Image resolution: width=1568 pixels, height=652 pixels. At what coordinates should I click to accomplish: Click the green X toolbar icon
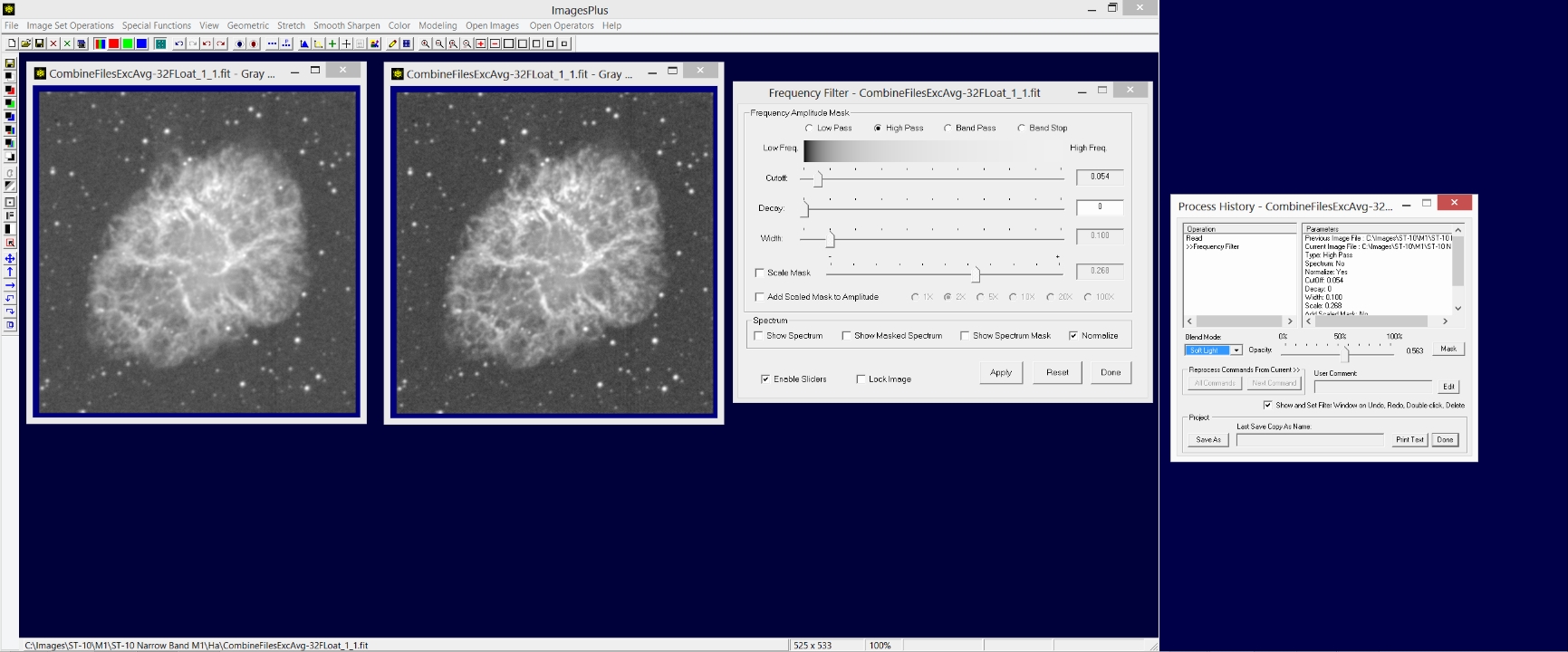click(67, 43)
